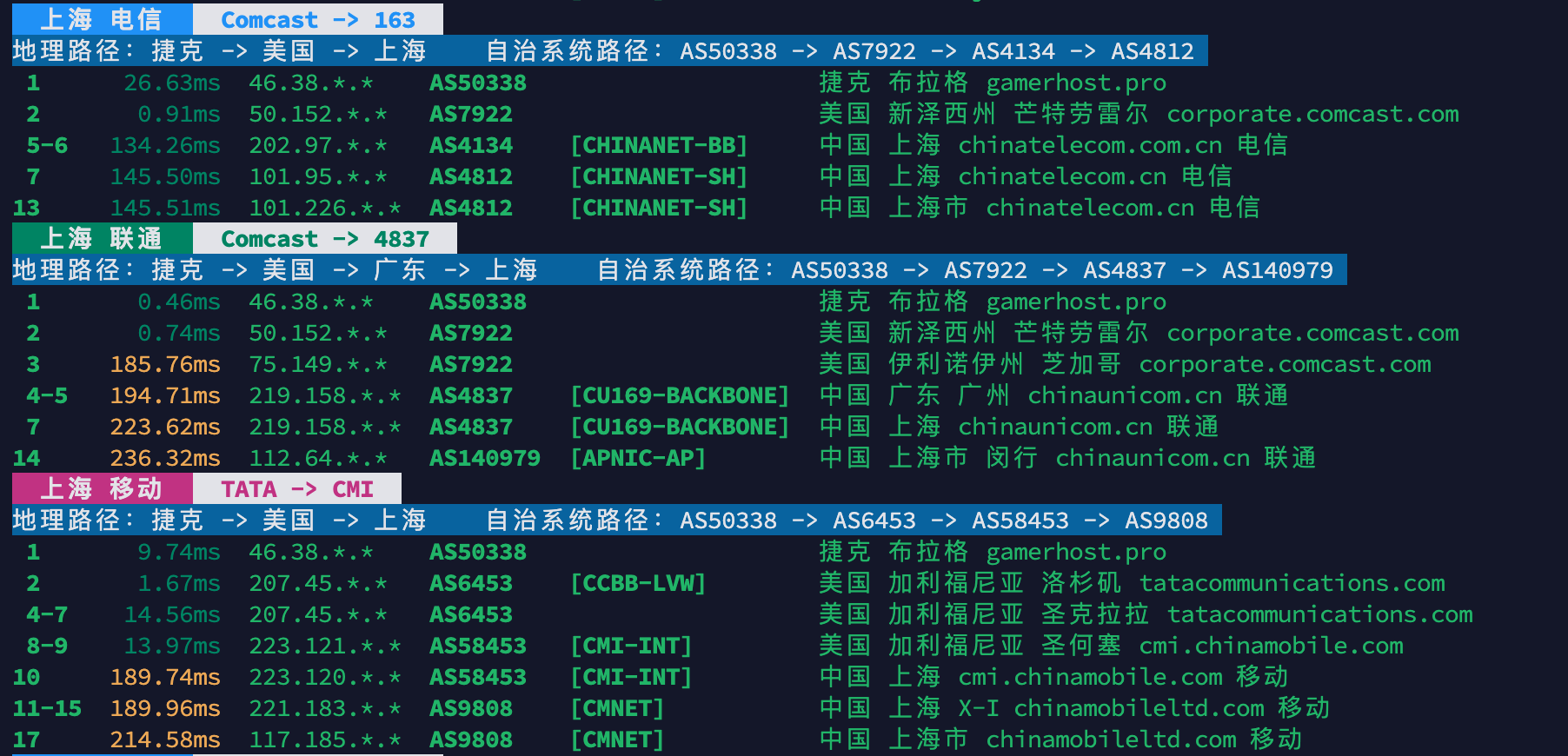
Task: Click cmi.chinamobile.com in the 圣何塞 row
Action: (1271, 646)
